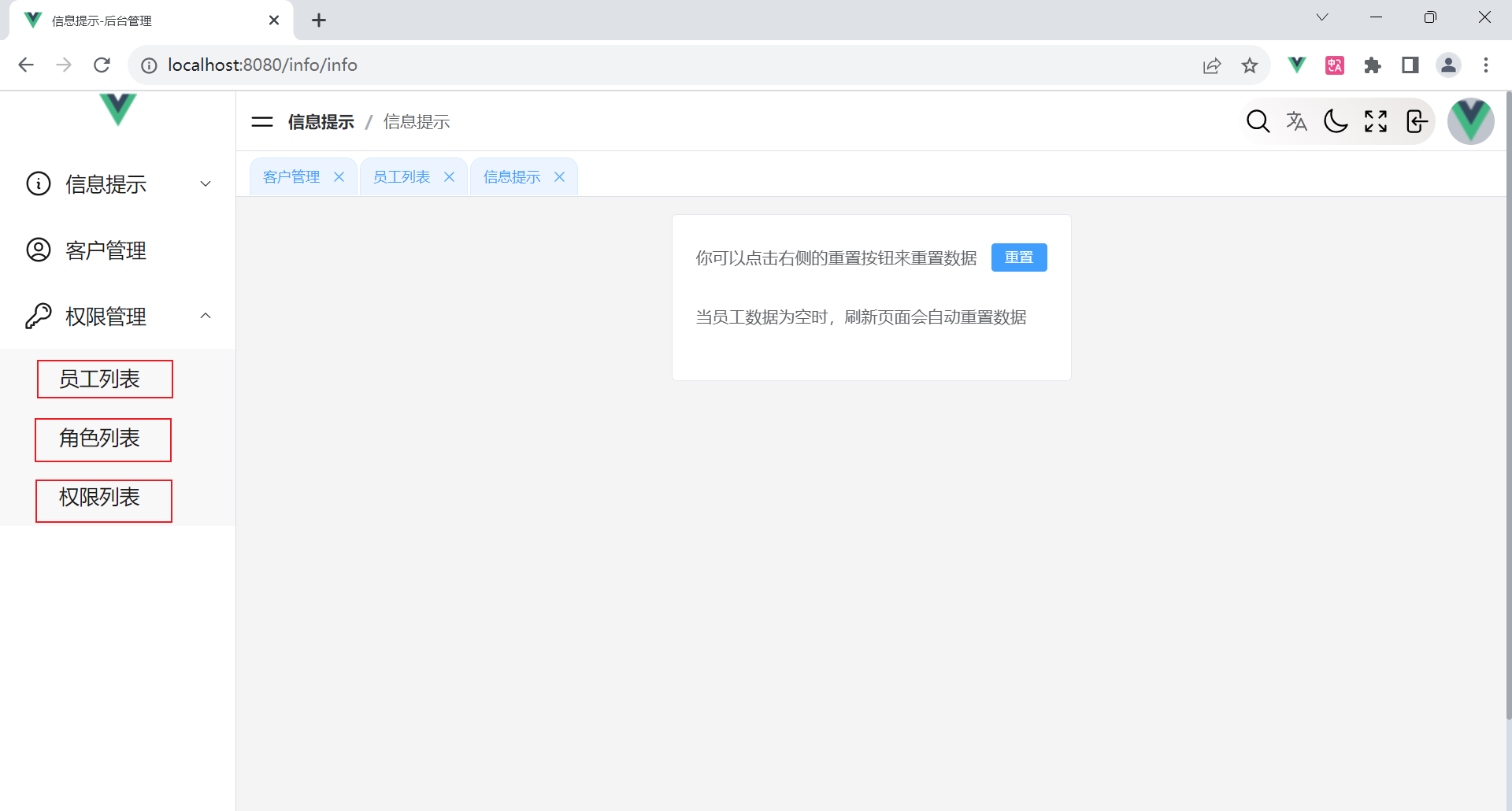
Task: Switch to the 信息提示 tab
Action: coord(512,177)
